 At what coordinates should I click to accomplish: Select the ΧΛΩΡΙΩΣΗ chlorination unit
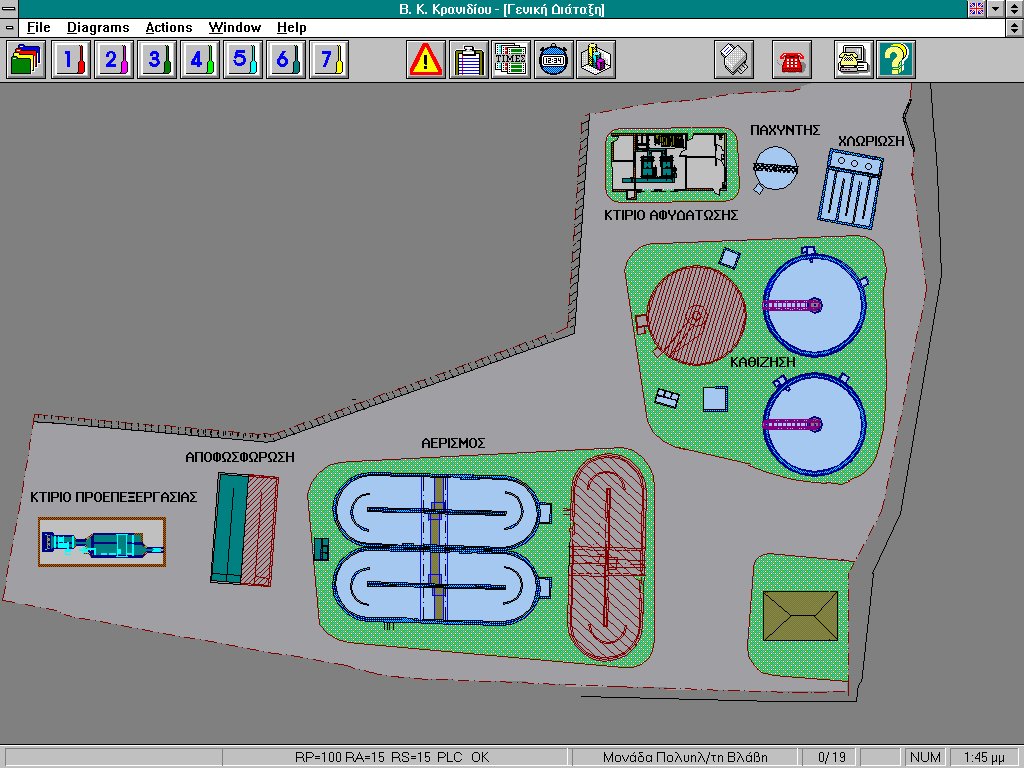coord(849,186)
